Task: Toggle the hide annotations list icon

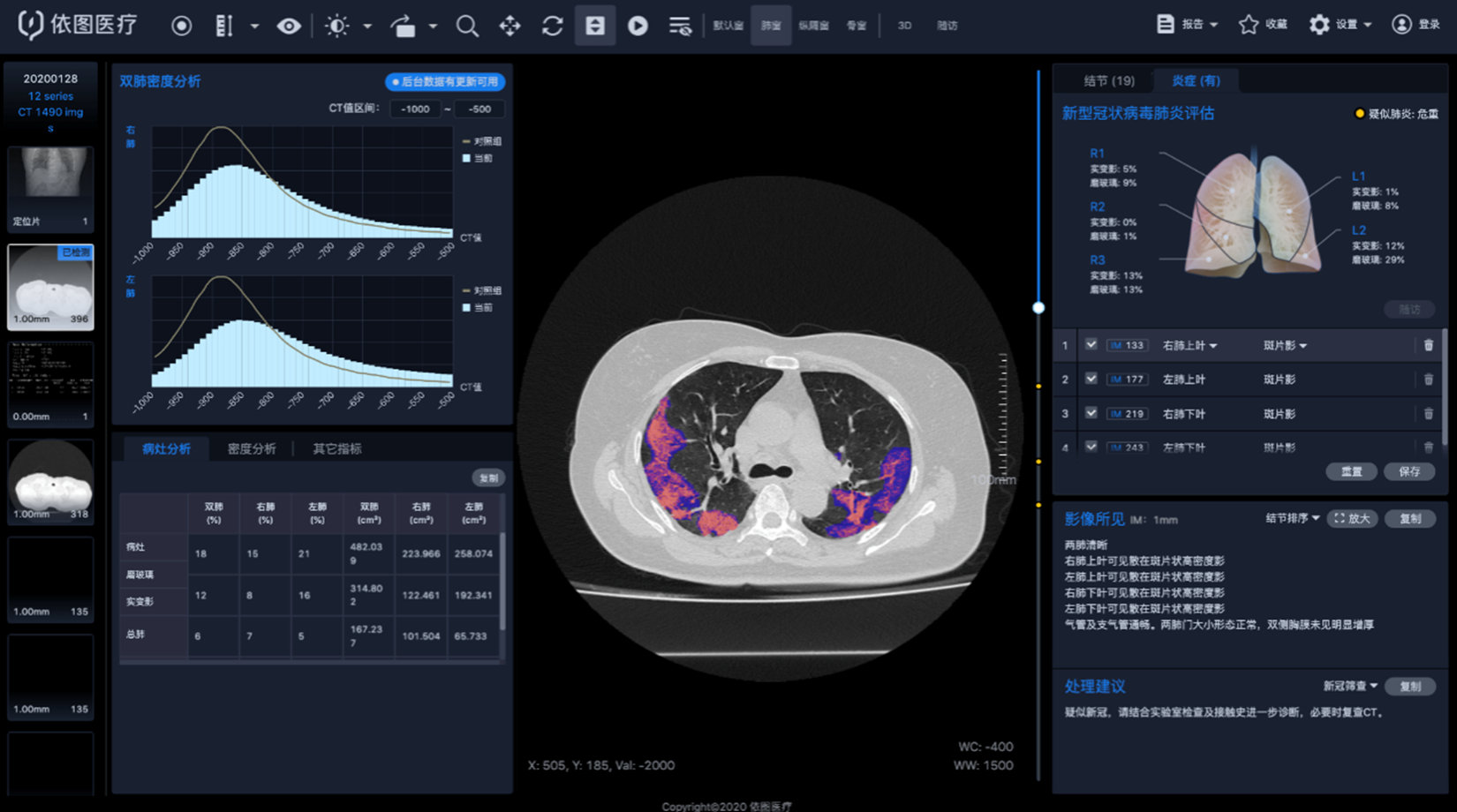Action: [680, 26]
